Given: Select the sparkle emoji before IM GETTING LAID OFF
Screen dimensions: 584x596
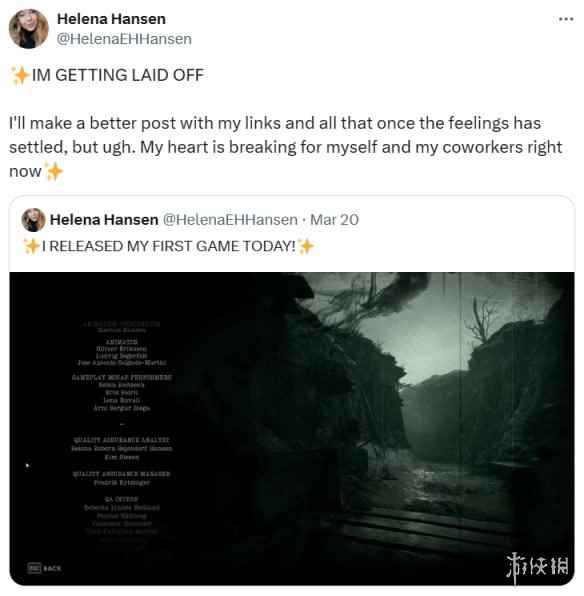Looking at the screenshot, I should (20, 75).
